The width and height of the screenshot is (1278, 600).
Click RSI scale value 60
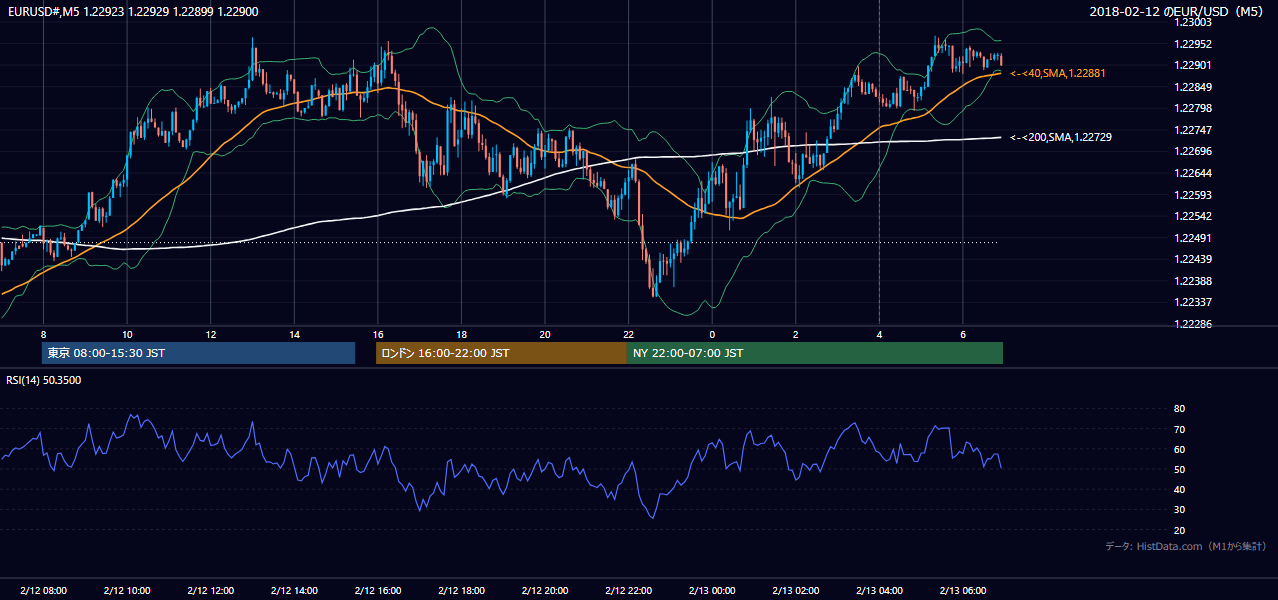[x=1179, y=450]
